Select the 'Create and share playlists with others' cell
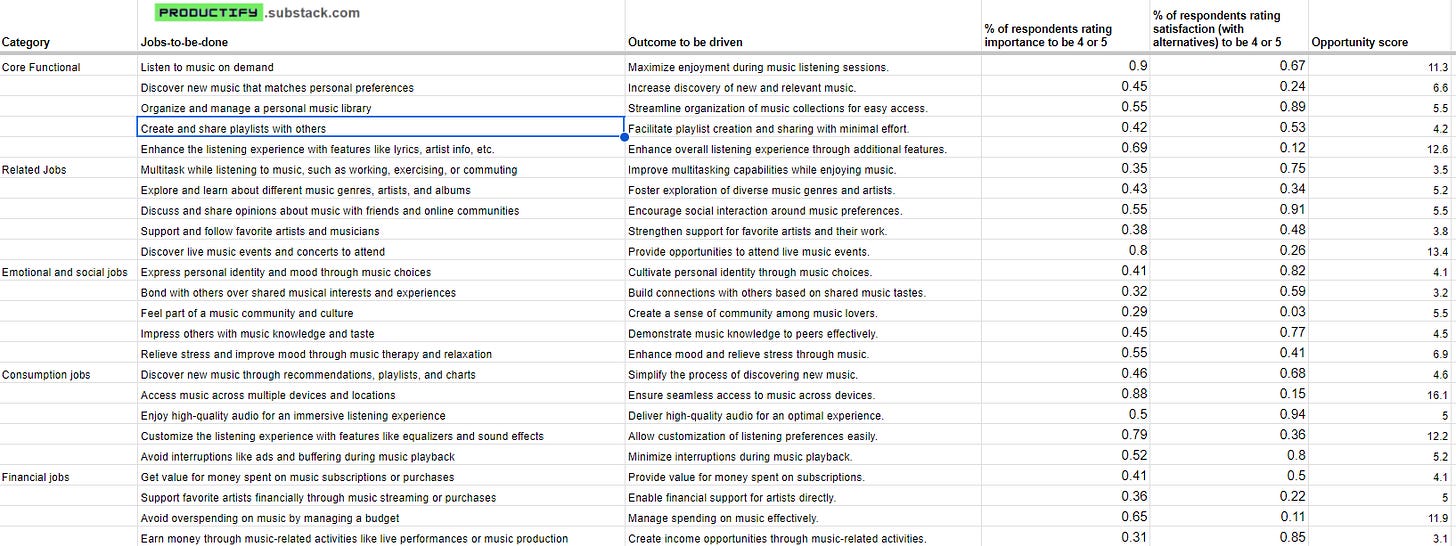The height and width of the screenshot is (546, 1456). tap(381, 128)
